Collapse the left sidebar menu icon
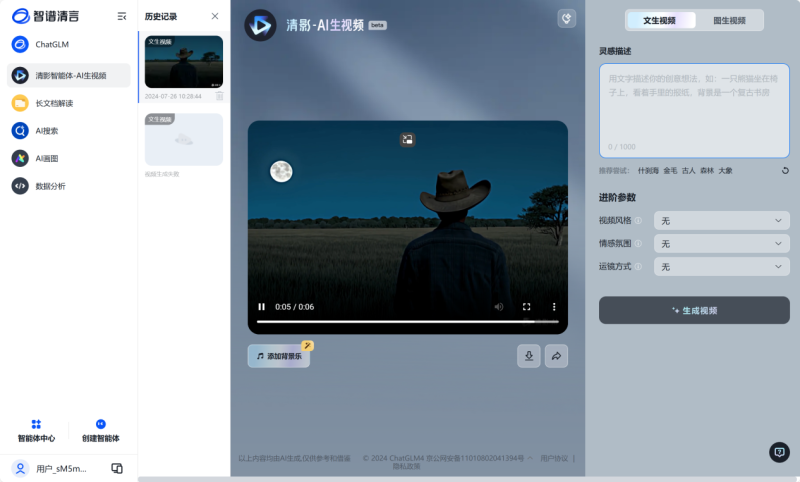The width and height of the screenshot is (800, 482). (121, 16)
